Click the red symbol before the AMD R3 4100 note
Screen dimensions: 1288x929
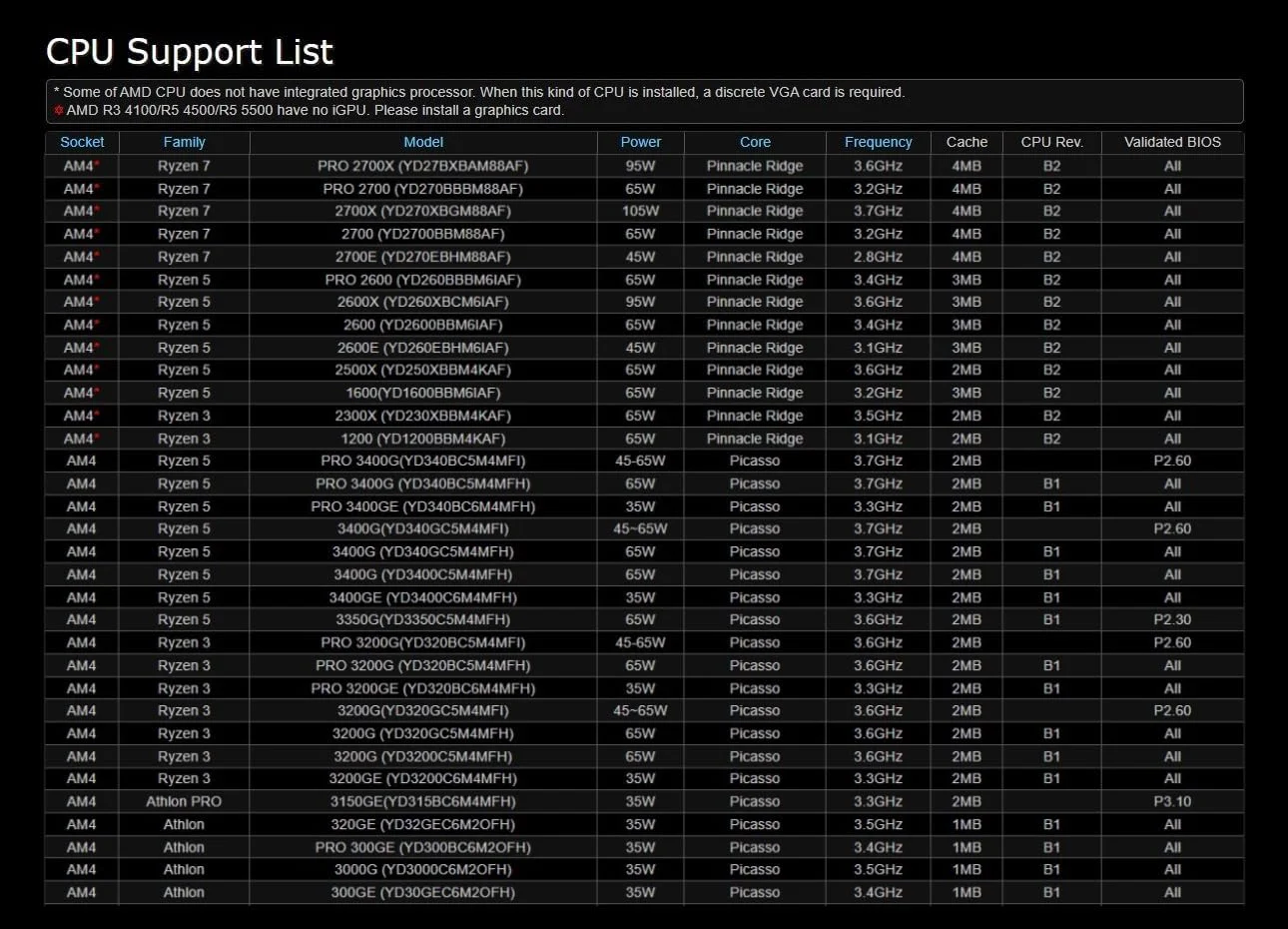59,111
